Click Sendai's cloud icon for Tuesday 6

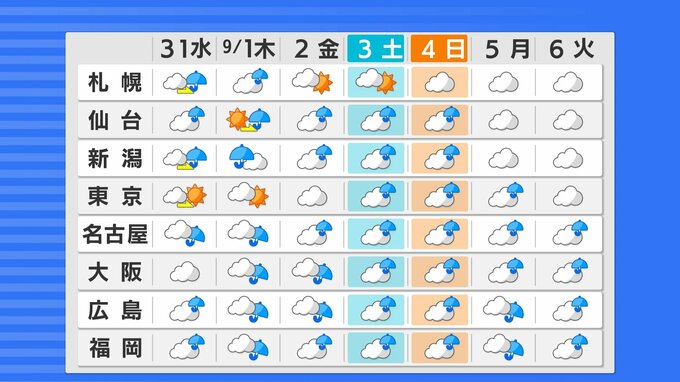pos(568,120)
